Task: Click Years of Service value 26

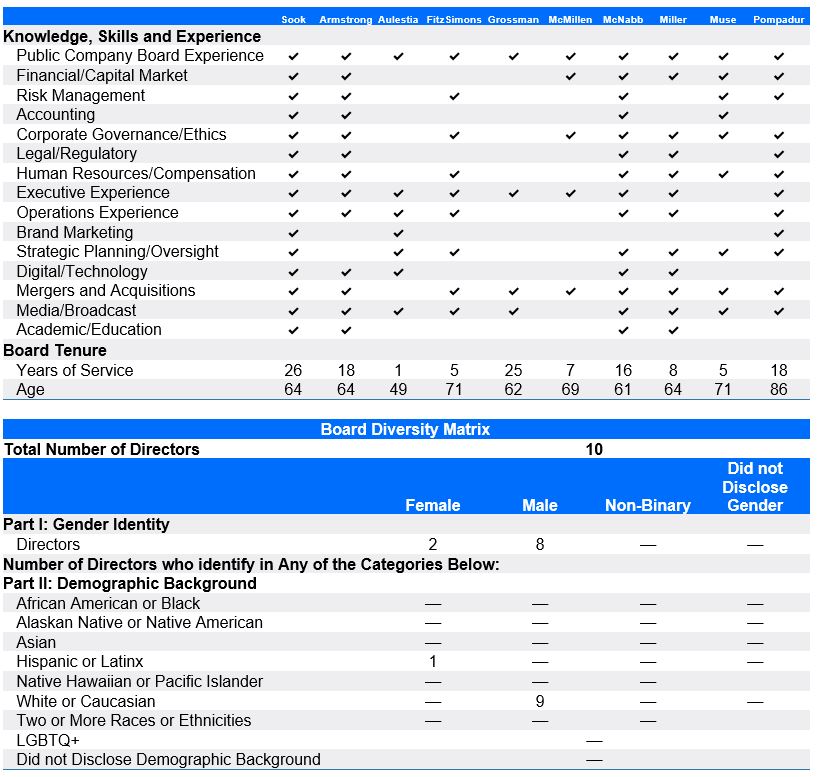Action: tap(293, 370)
